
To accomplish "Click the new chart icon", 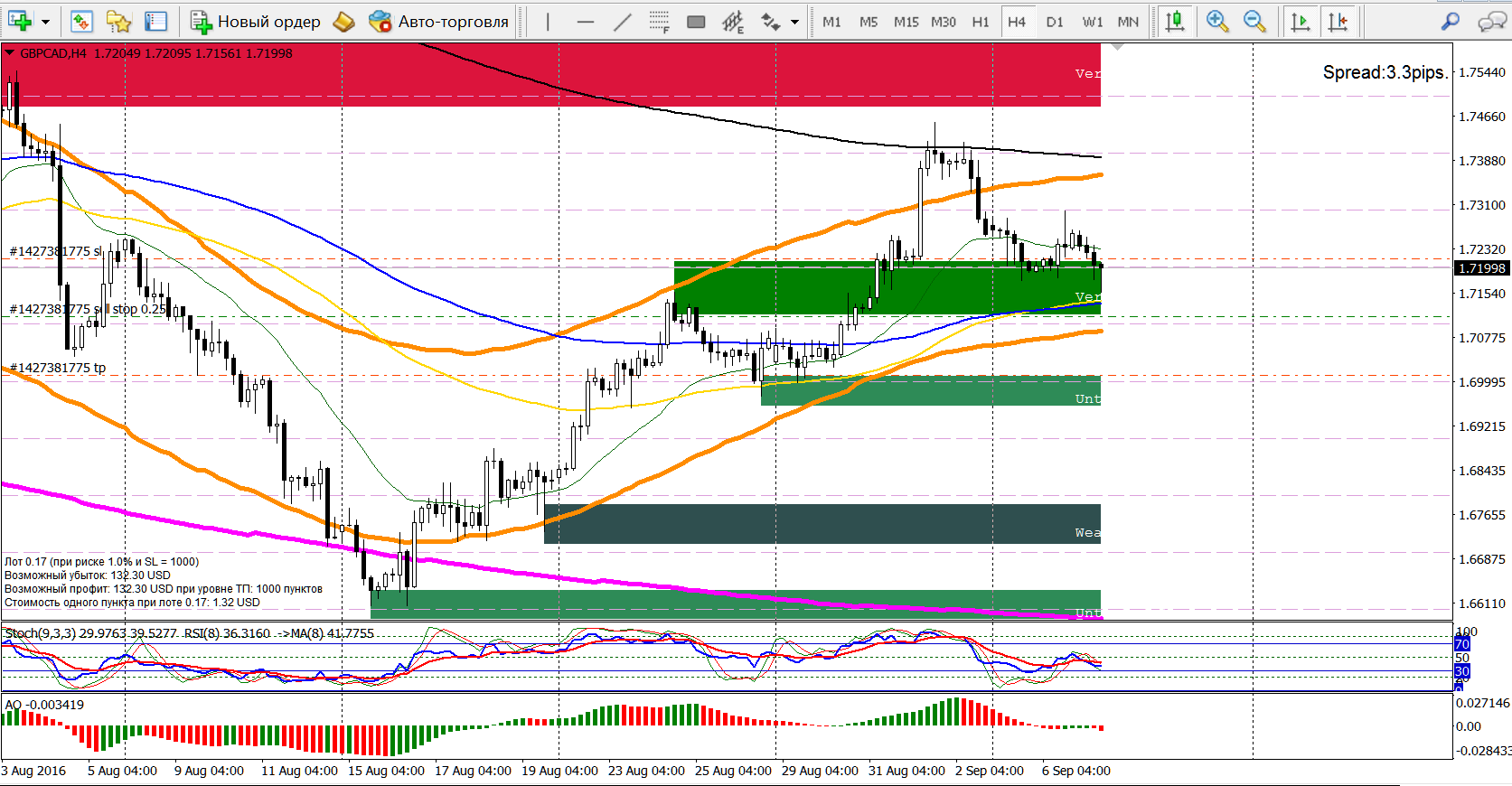I will pos(19,21).
